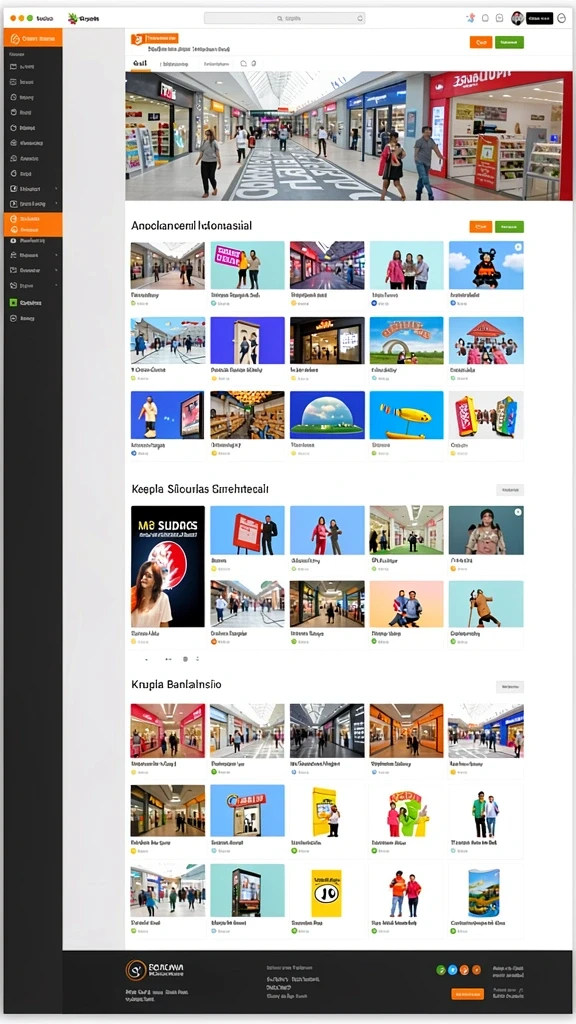The image size is (576, 1024).
Task: Switch to the second tab above the mall banner
Action: coord(175,64)
